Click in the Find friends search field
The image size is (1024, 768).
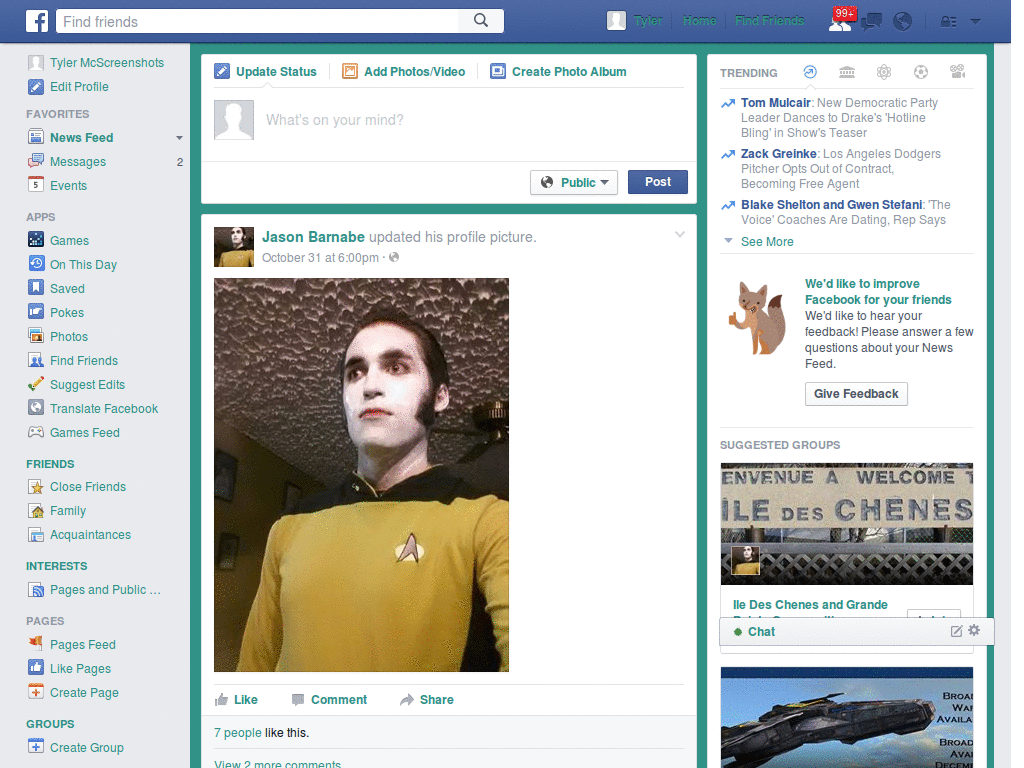[x=257, y=22]
